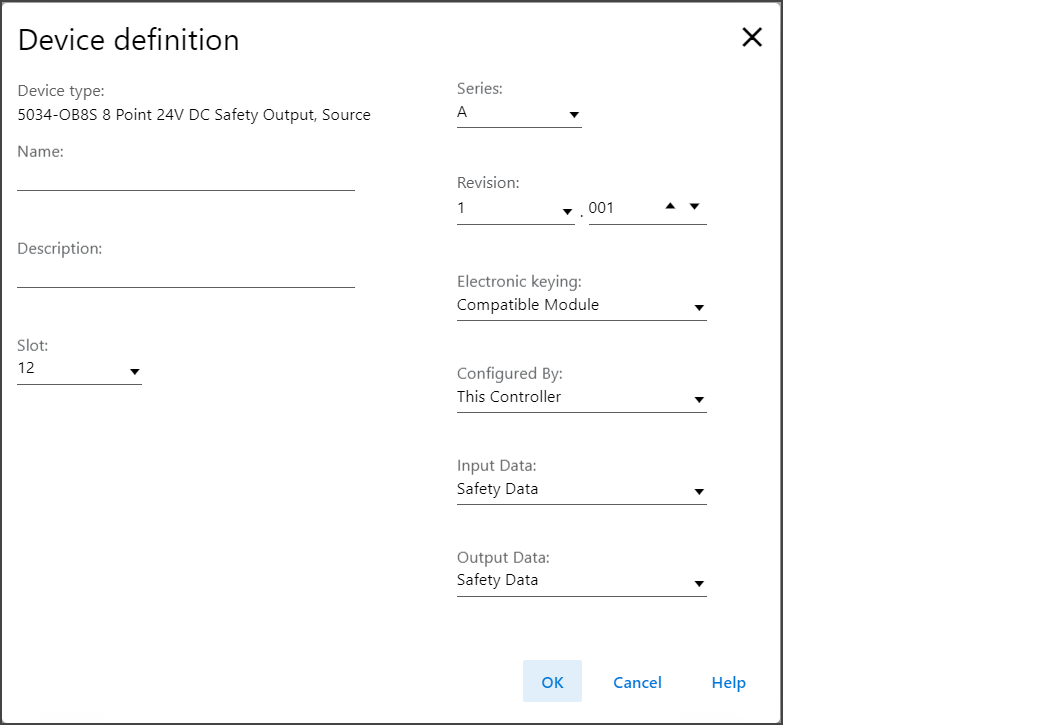Increase minor revision with the up arrow

670,206
